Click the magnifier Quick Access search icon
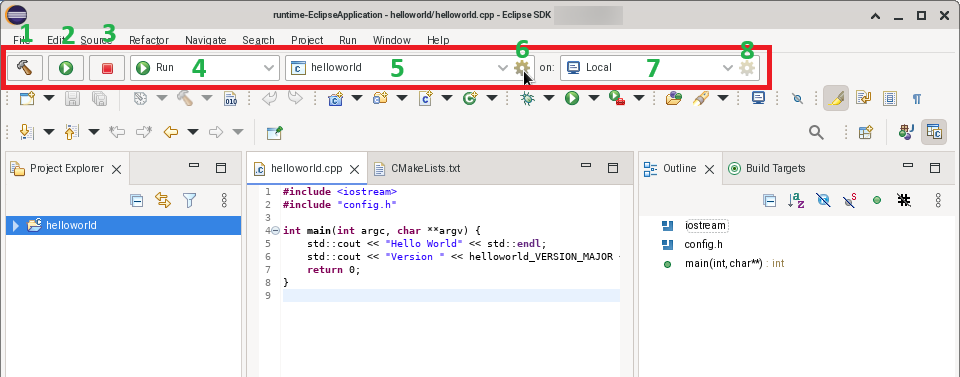This screenshot has width=960, height=377. [x=816, y=132]
